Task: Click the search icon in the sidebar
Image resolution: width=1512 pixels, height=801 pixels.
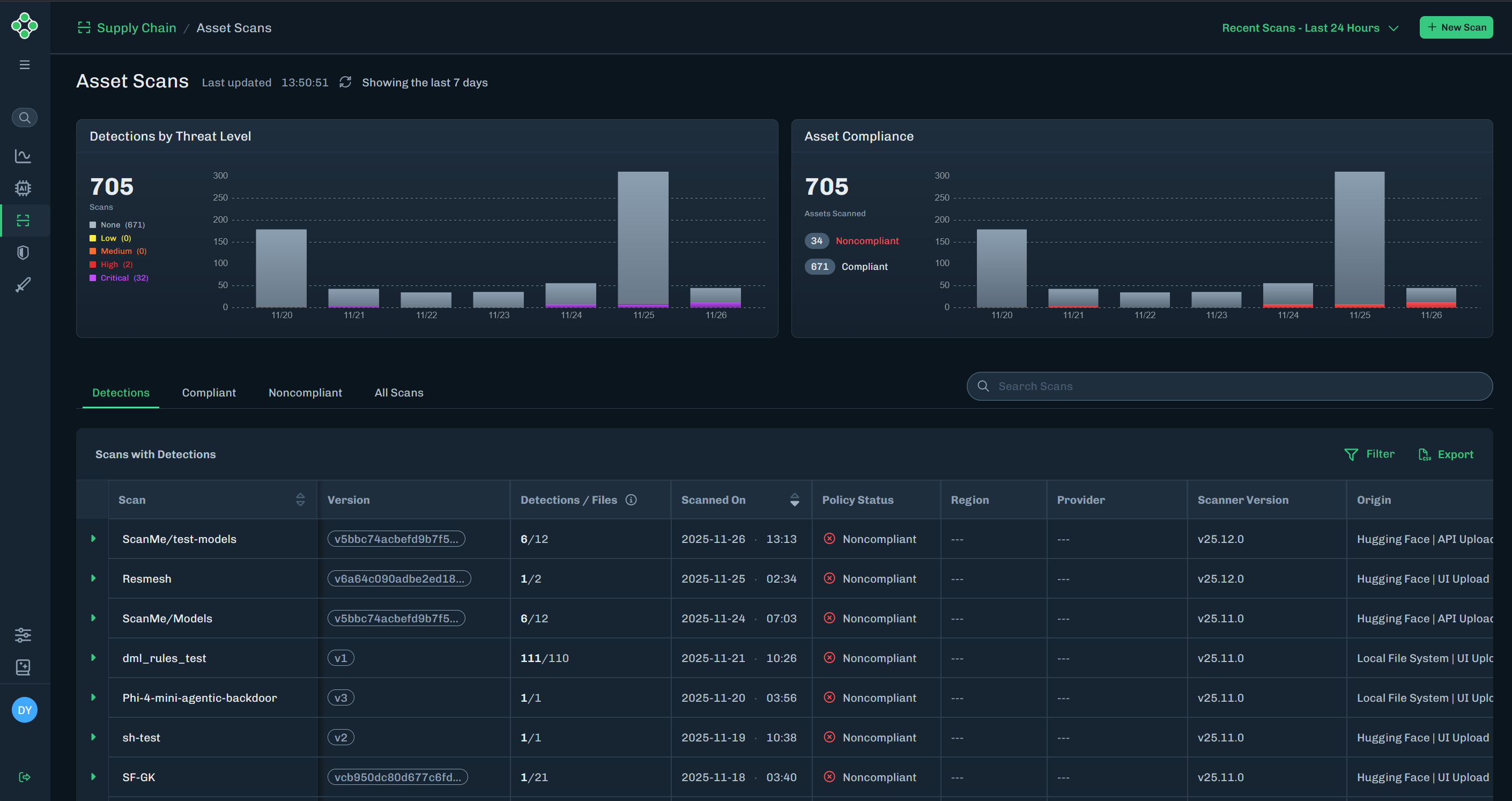Action: (x=24, y=117)
